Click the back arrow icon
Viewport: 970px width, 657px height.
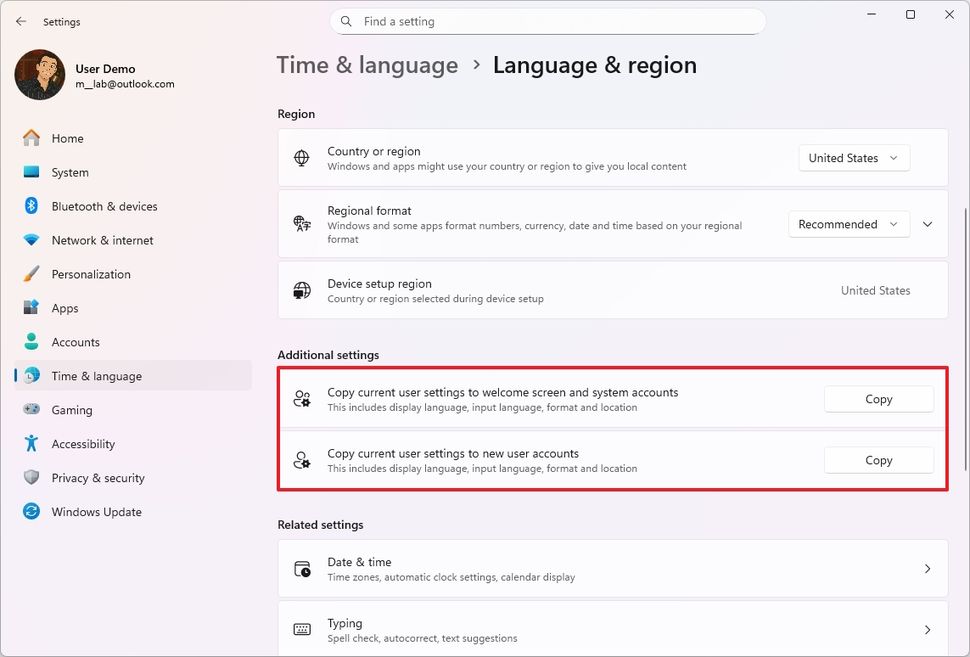click(x=21, y=21)
